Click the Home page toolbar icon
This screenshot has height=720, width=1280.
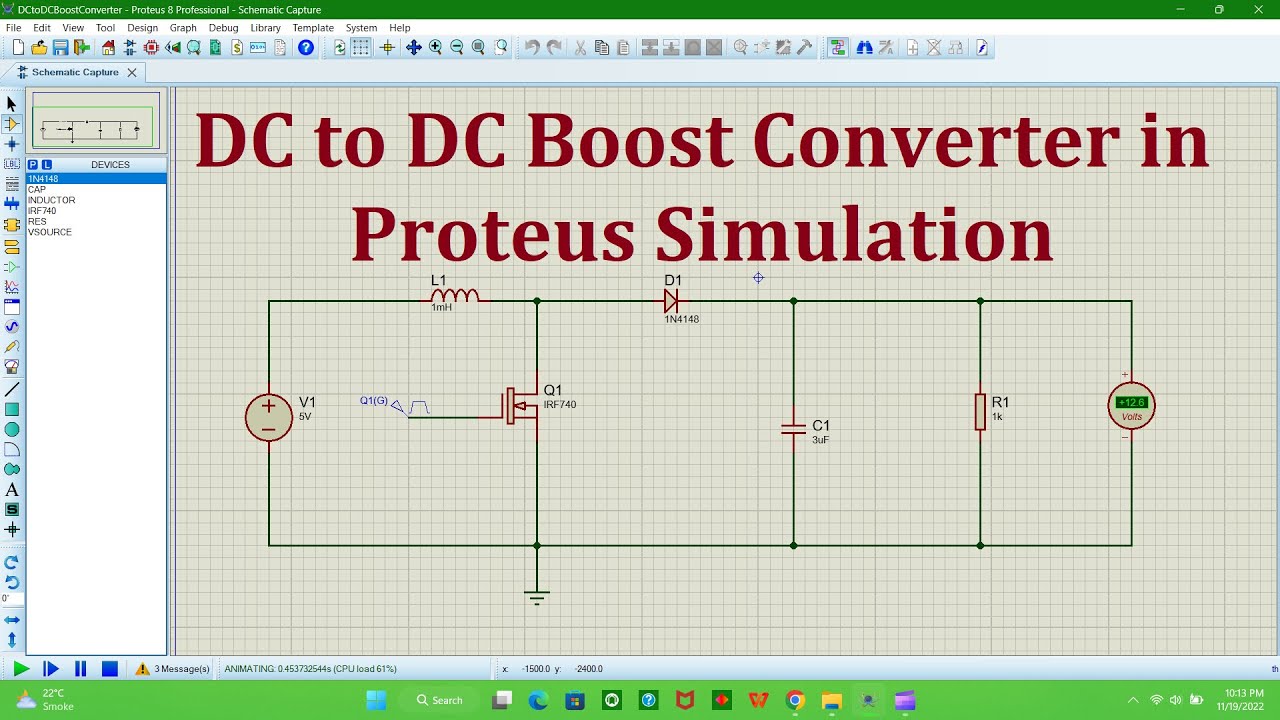point(109,47)
